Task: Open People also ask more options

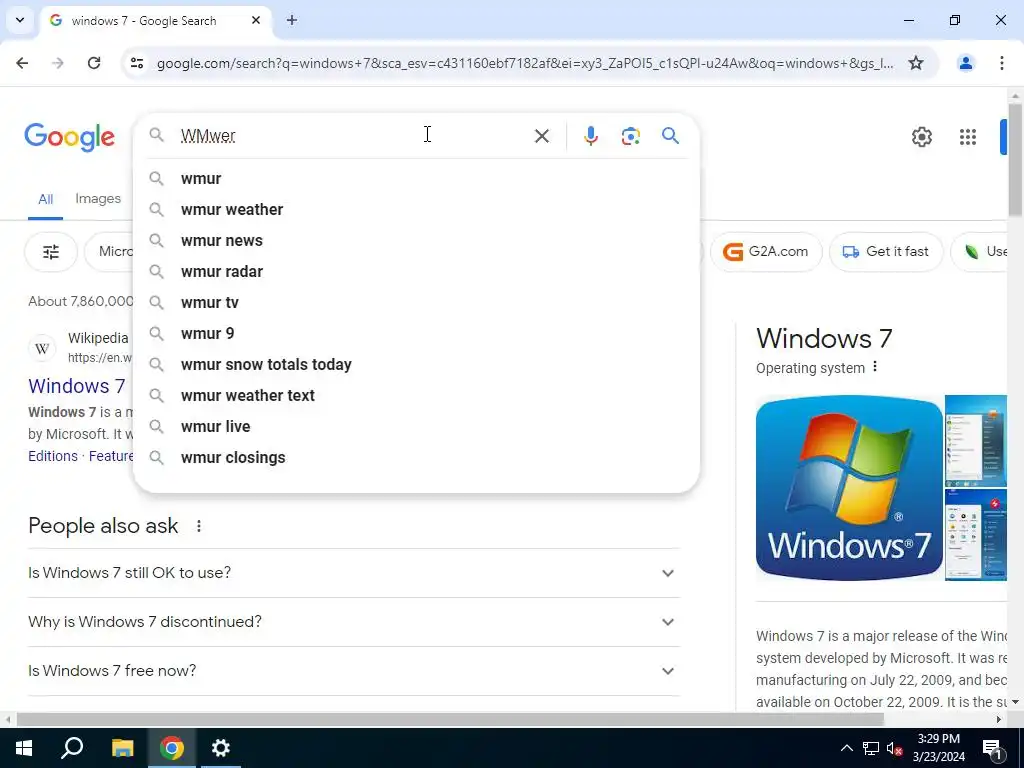Action: coord(199,526)
